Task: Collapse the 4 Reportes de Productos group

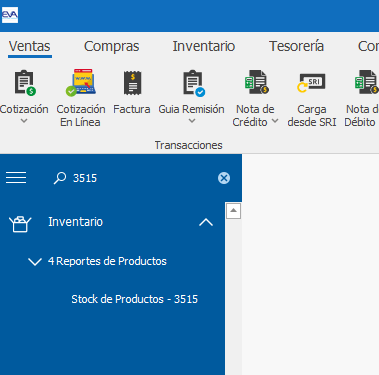Action: (x=35, y=262)
